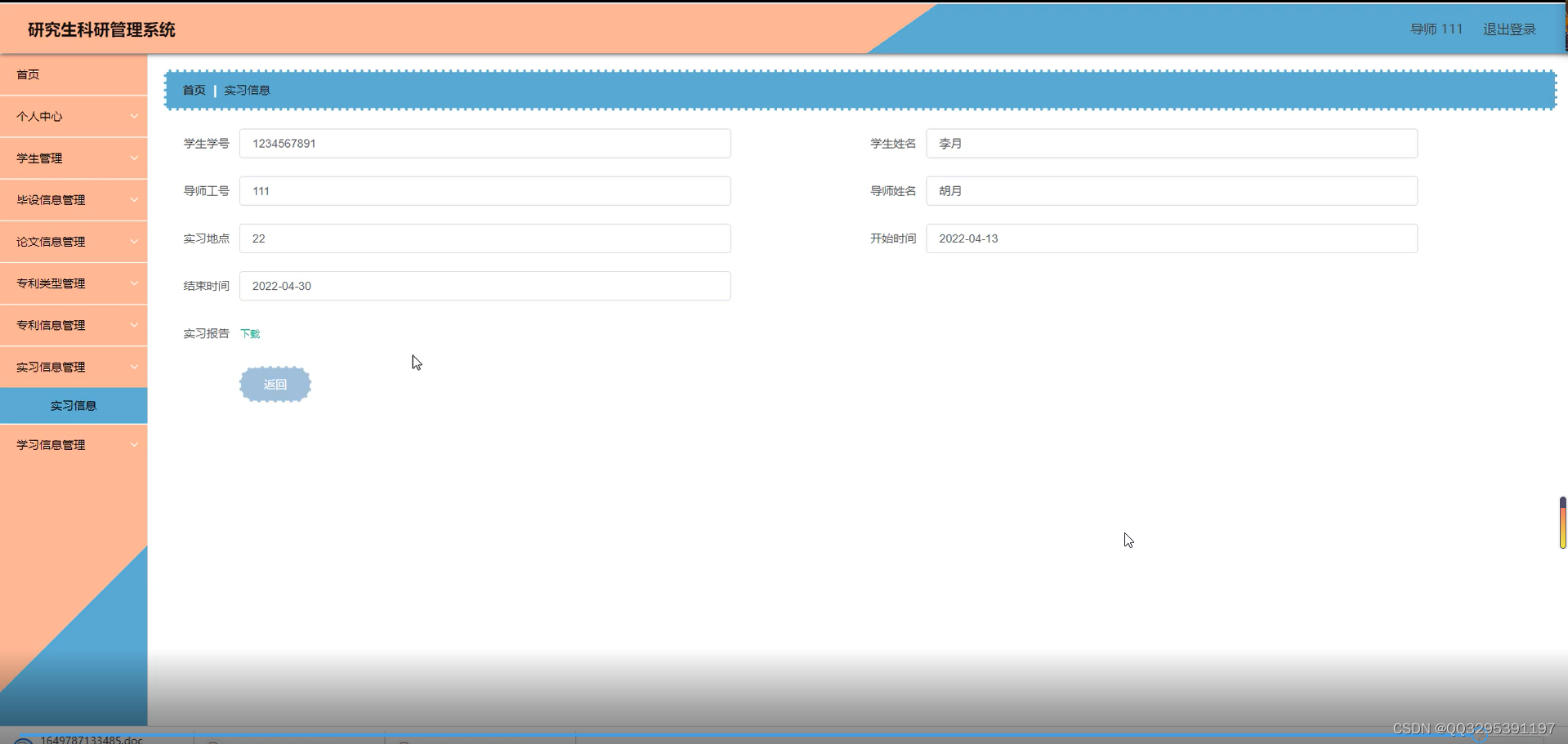Click the 实习地点 field showing 22
1568x744 pixels.
coord(485,238)
